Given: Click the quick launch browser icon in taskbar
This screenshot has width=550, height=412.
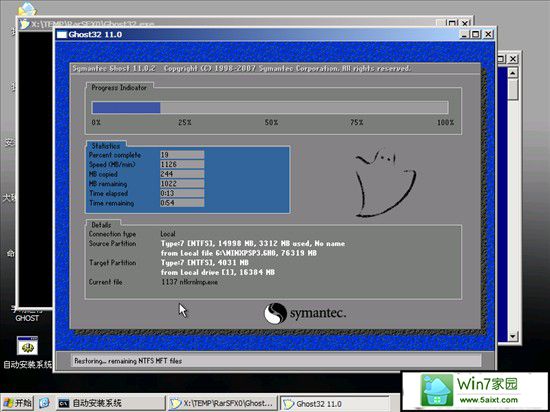Looking at the screenshot, I should click(44, 403).
